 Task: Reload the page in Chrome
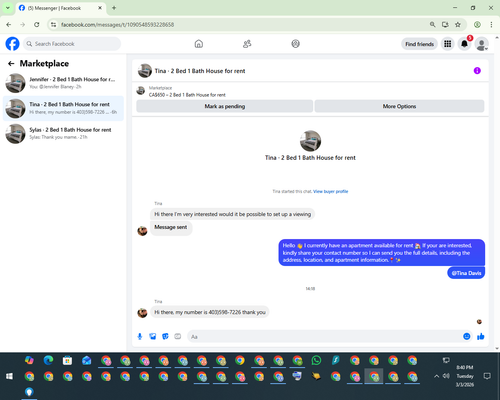(37, 24)
